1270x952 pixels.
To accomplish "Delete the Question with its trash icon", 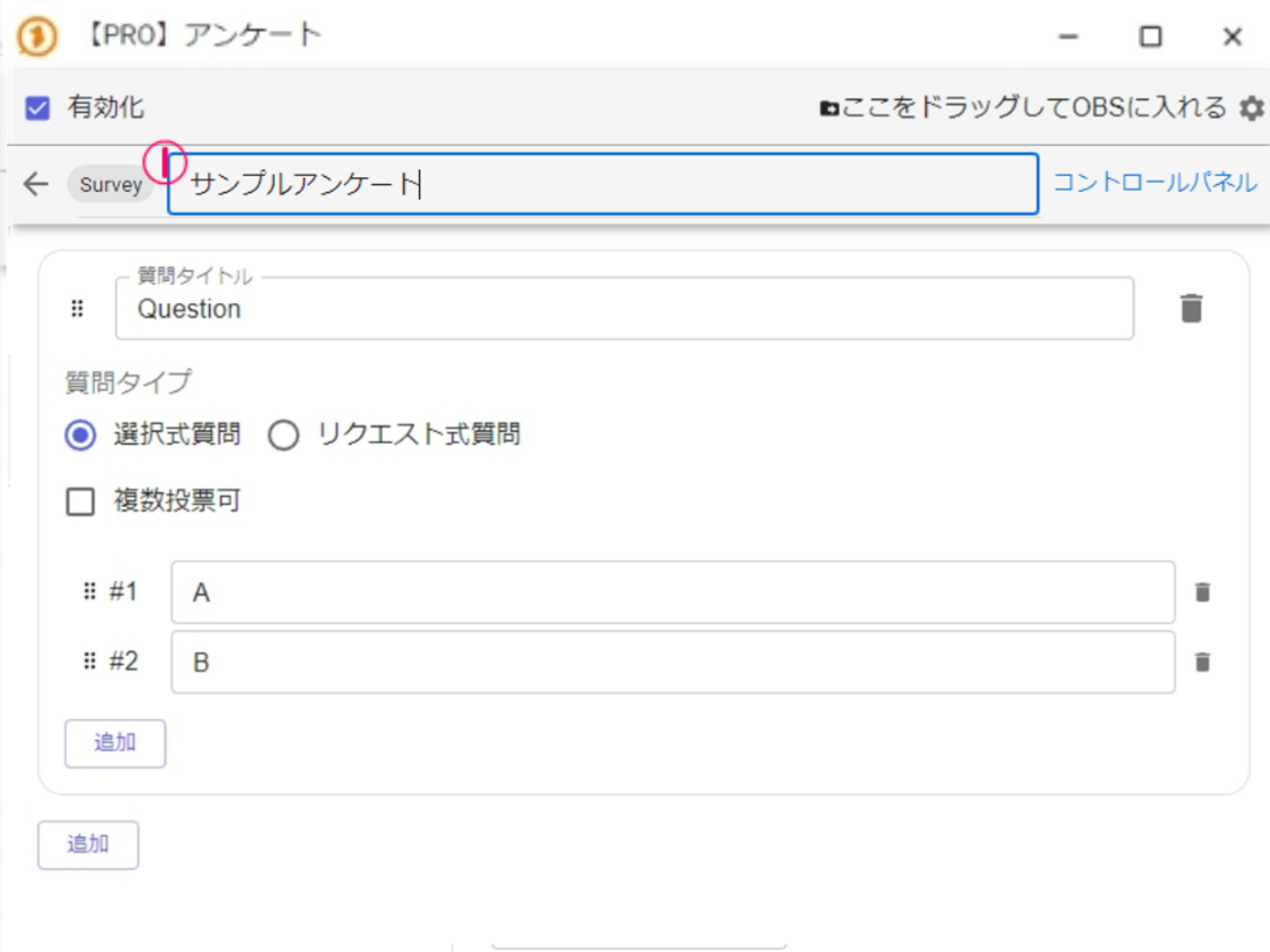I will (x=1191, y=308).
